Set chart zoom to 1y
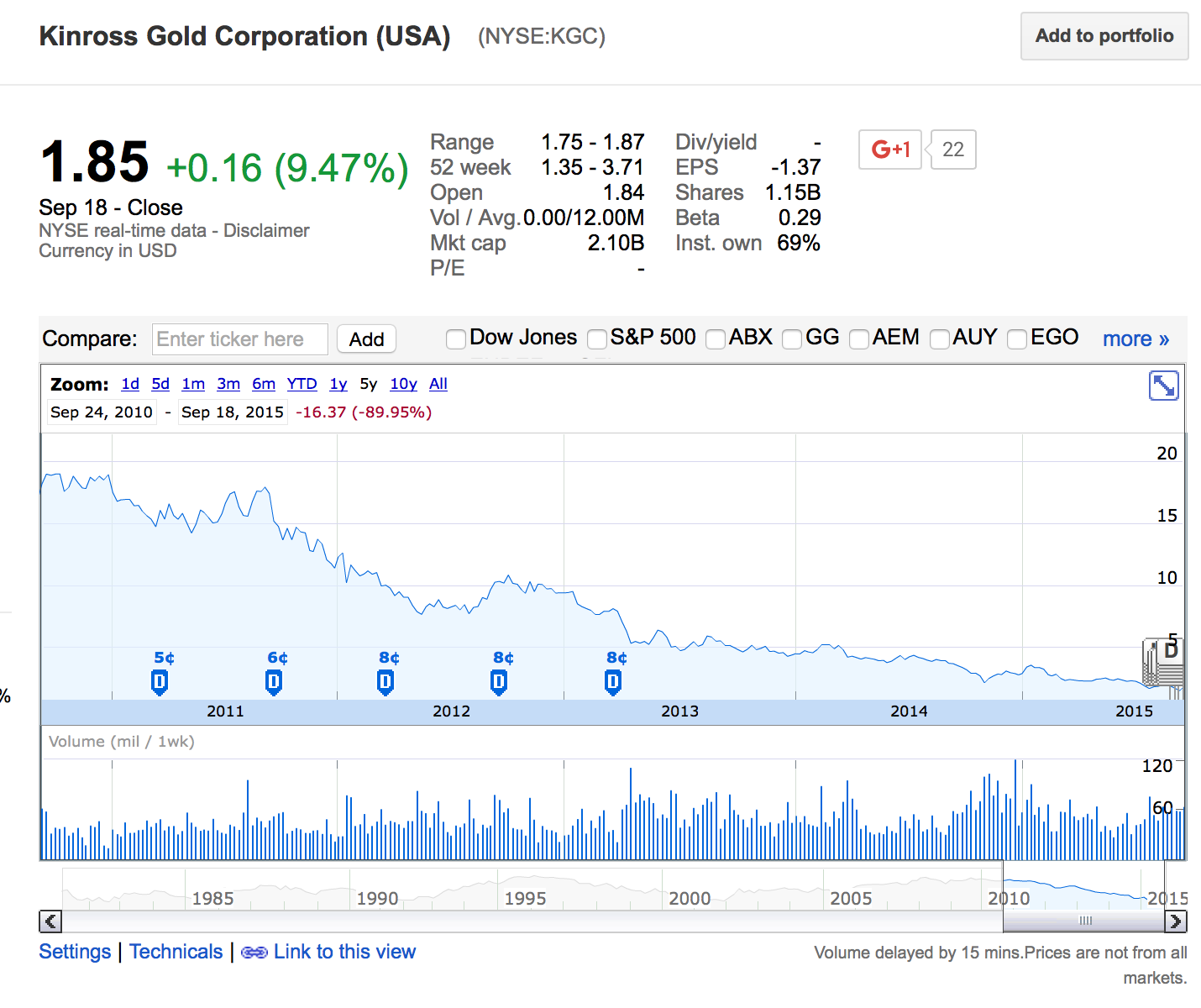Viewport: 1201px width, 1008px height. [x=338, y=384]
